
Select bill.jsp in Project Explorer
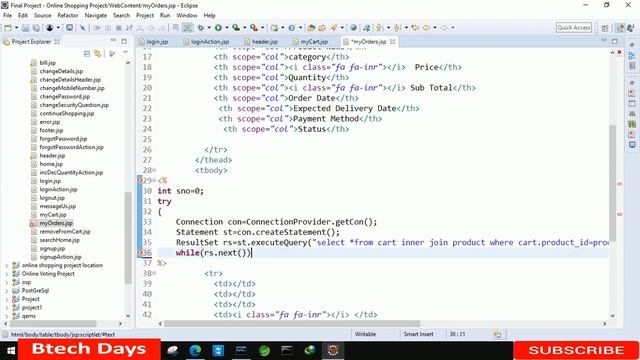point(47,63)
